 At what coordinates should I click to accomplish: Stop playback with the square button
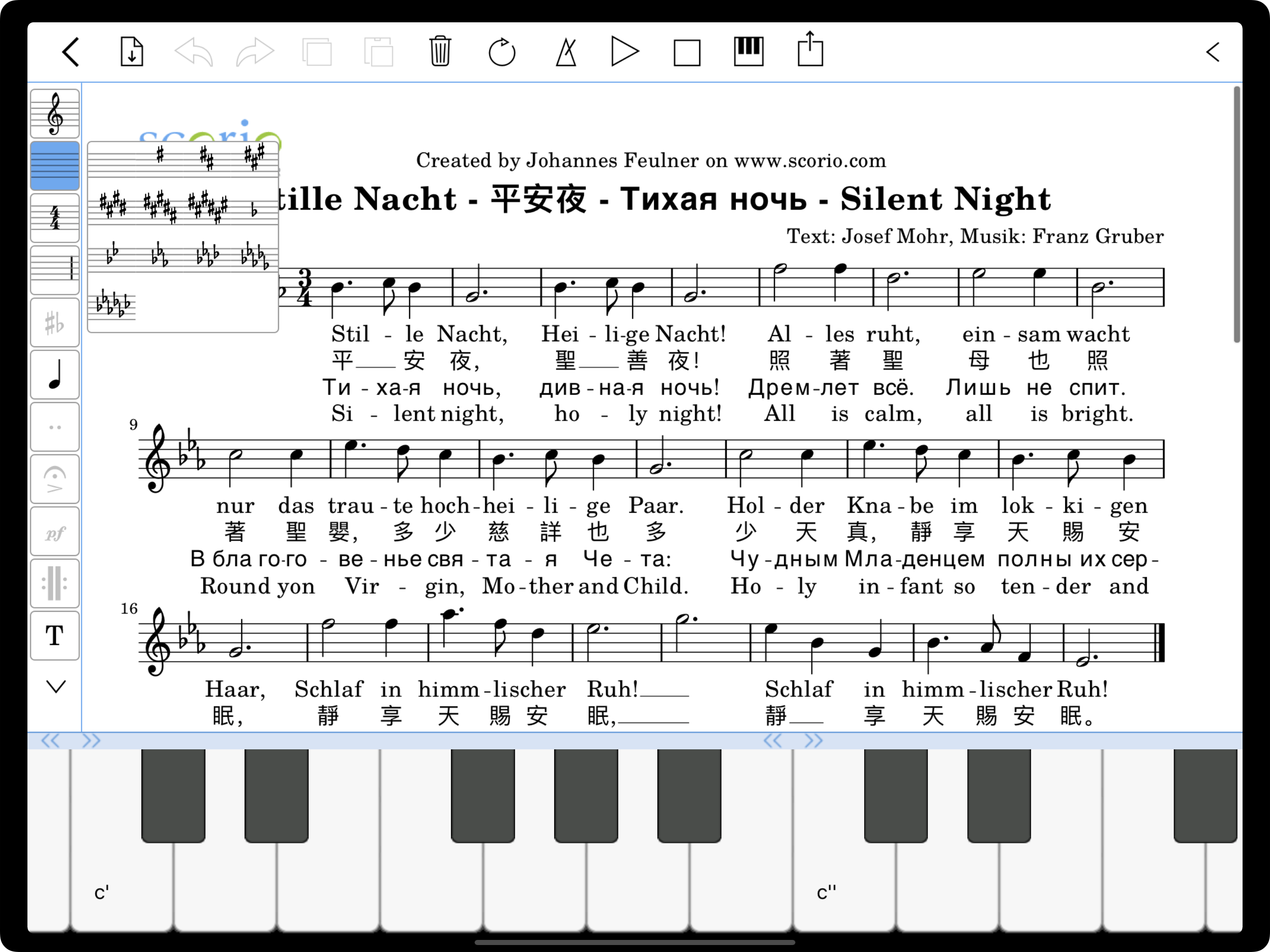[687, 53]
